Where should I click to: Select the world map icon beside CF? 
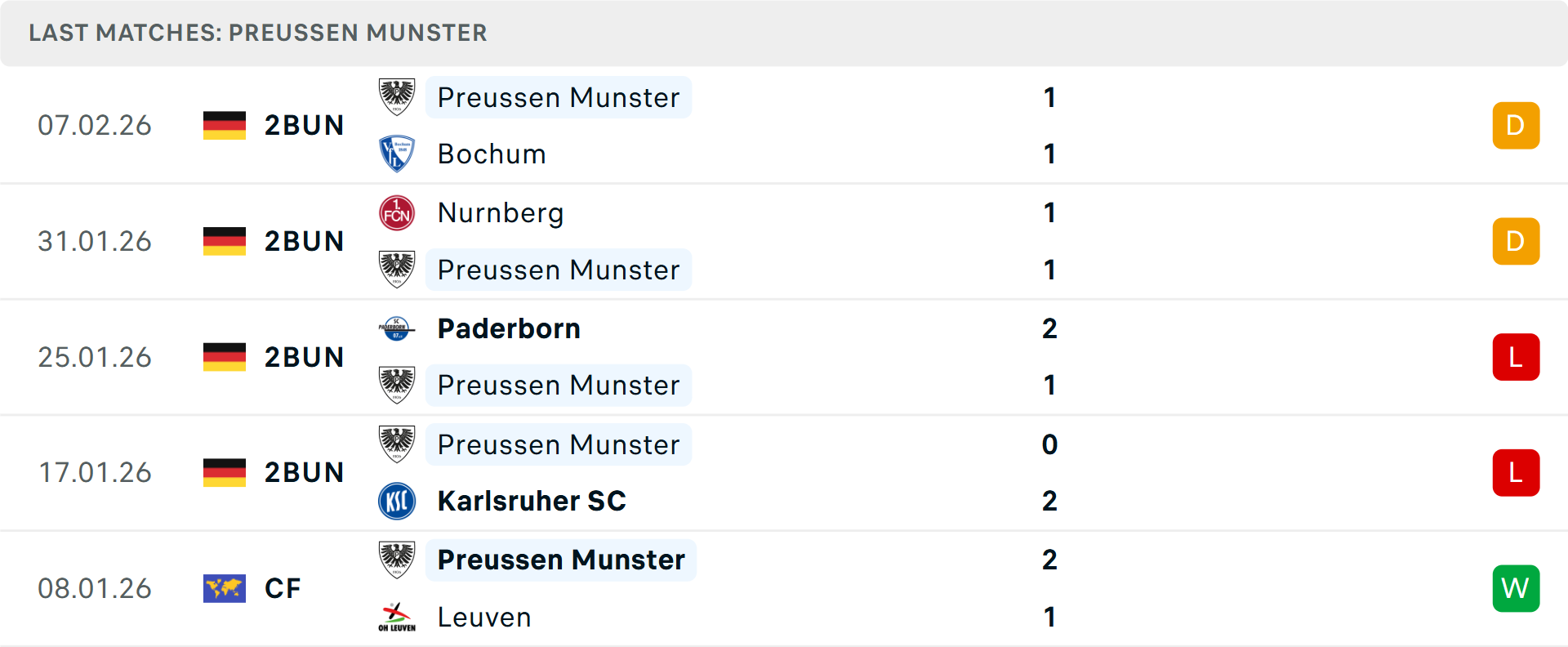(x=224, y=588)
